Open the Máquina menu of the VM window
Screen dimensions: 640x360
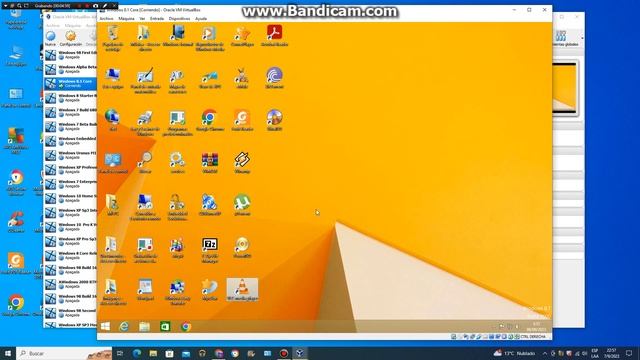pos(126,19)
